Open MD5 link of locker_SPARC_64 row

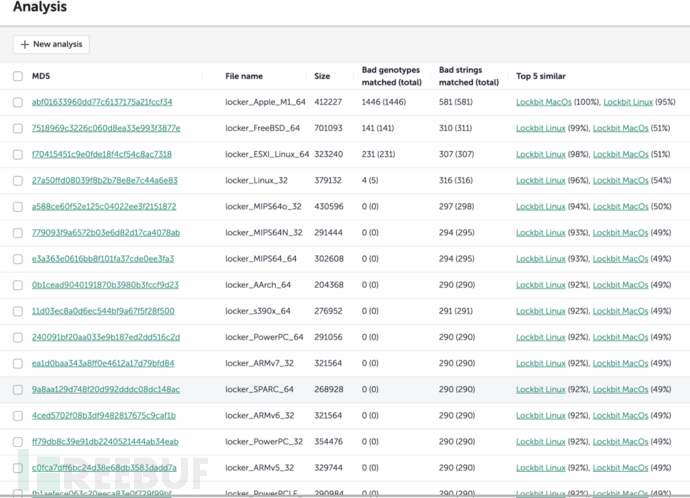click(106, 389)
